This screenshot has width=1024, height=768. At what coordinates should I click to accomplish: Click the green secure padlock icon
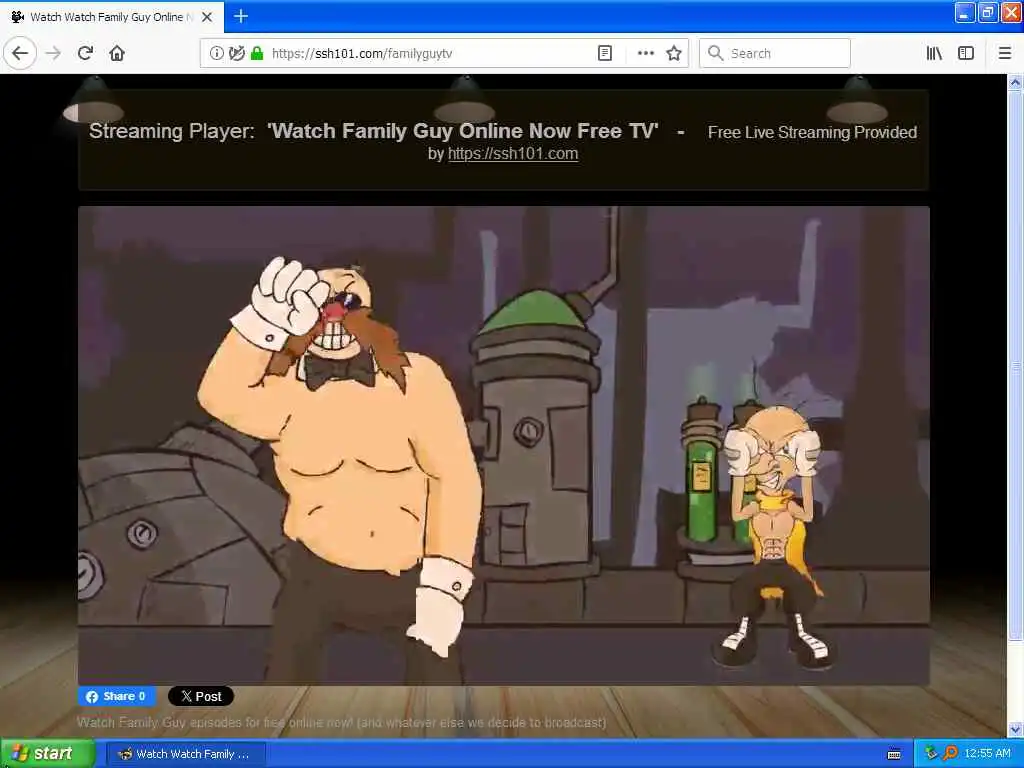point(257,54)
